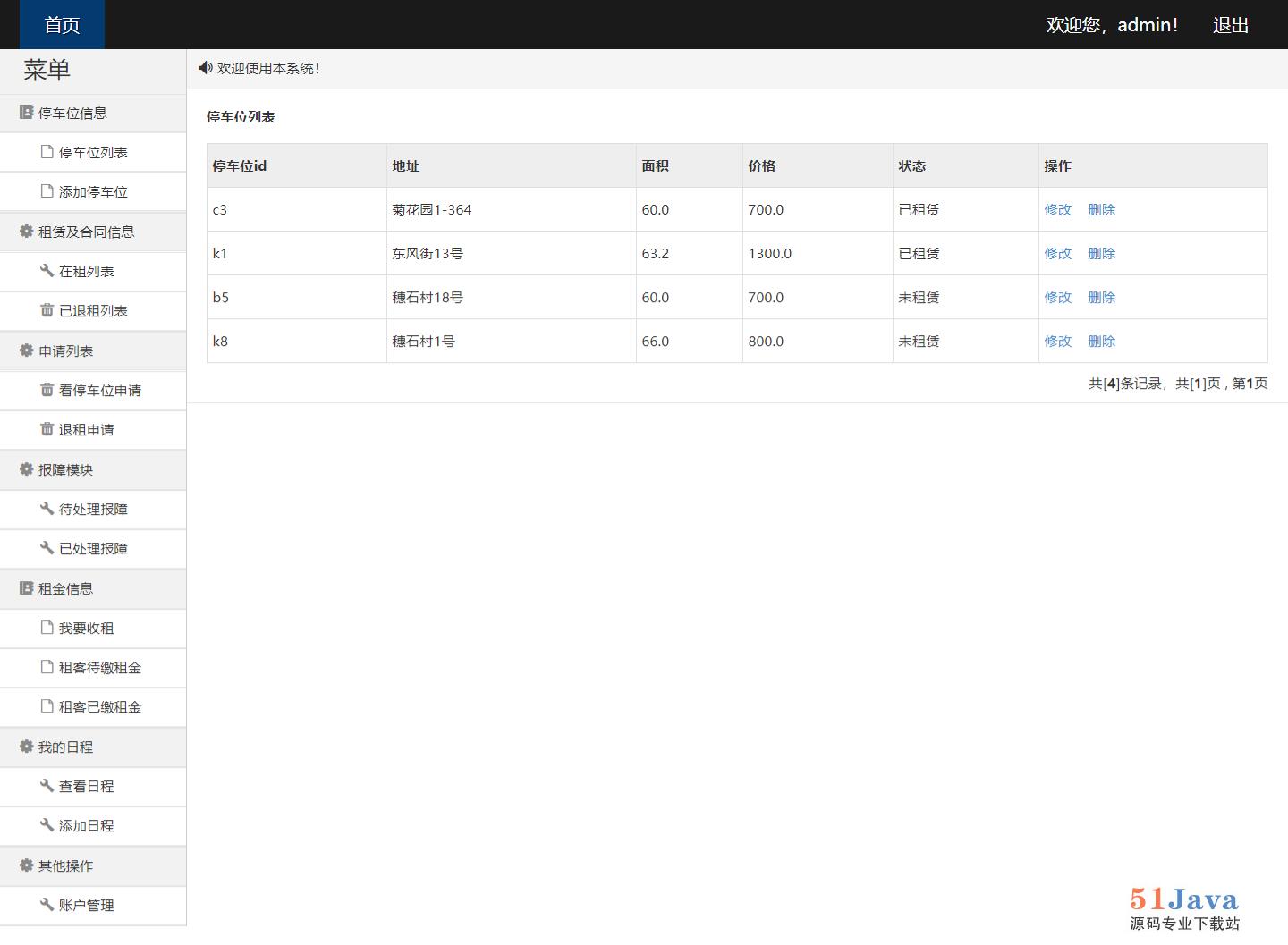Click the wrench icon next to 账户管理
Image resolution: width=1288 pixels, height=945 pixels.
pos(47,905)
